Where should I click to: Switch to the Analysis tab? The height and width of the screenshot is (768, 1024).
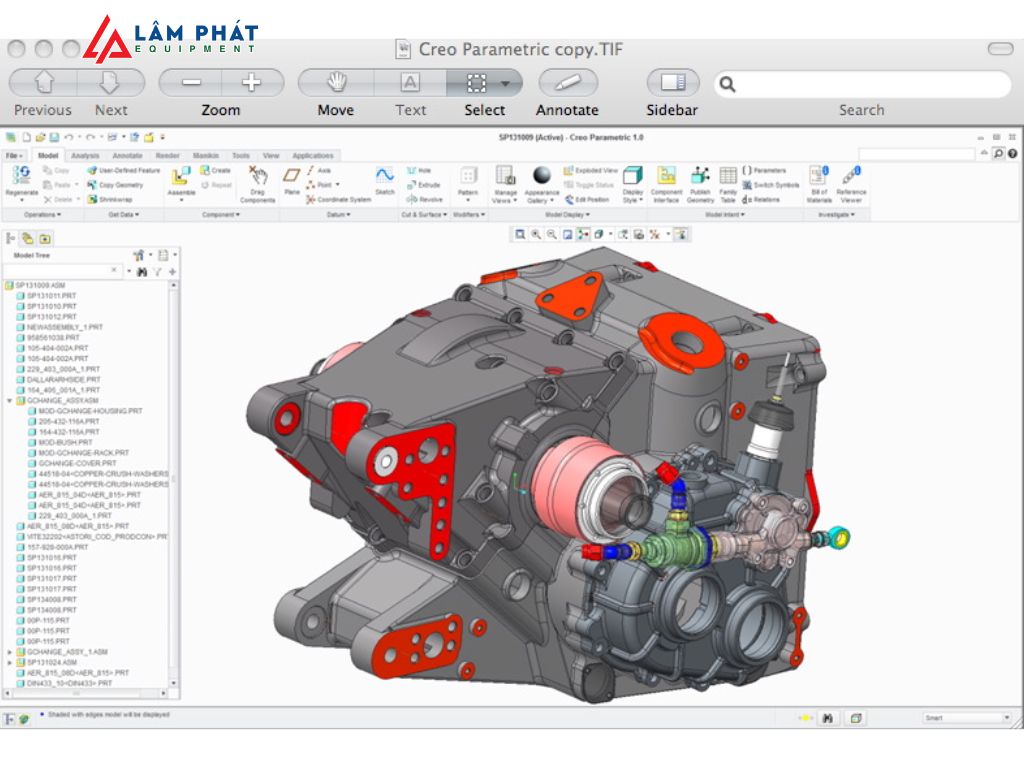click(85, 155)
